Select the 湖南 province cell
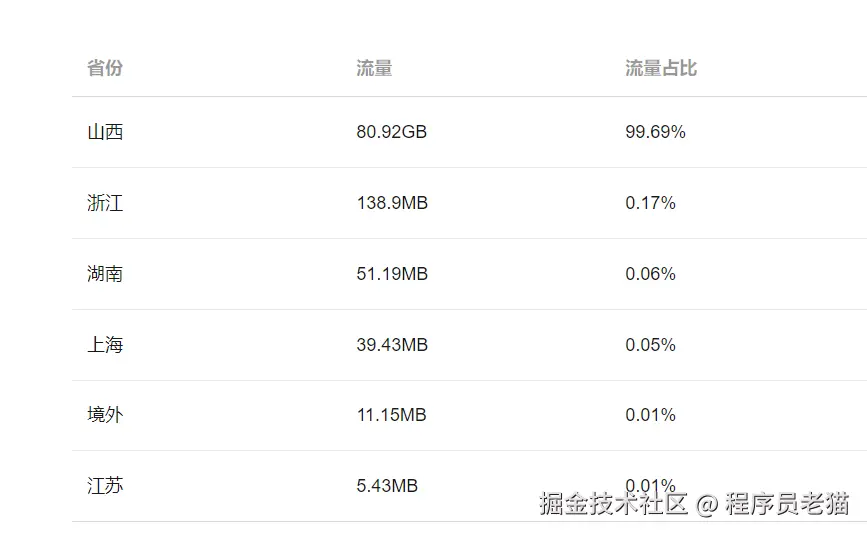The height and width of the screenshot is (535, 867). pos(105,274)
